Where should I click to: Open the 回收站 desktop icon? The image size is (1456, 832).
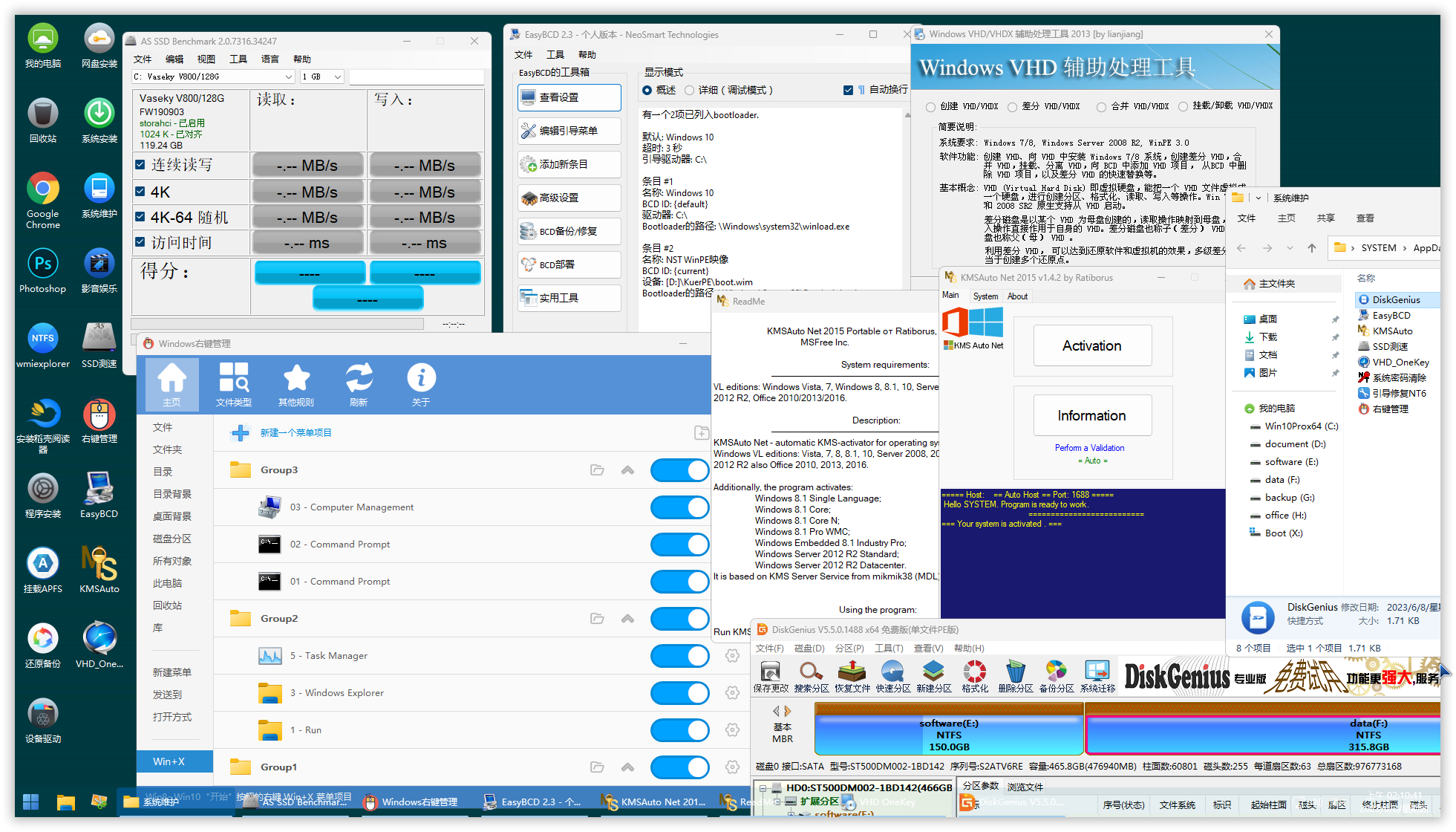[x=42, y=121]
